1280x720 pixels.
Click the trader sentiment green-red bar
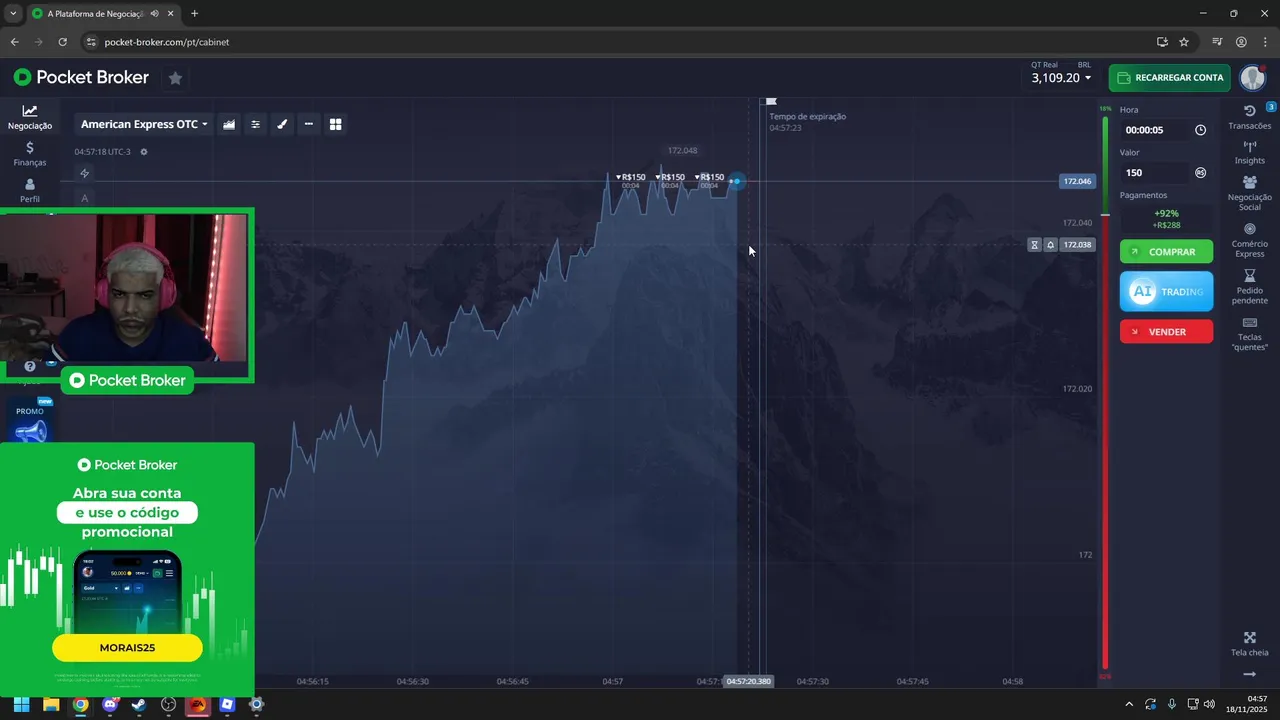[1105, 393]
